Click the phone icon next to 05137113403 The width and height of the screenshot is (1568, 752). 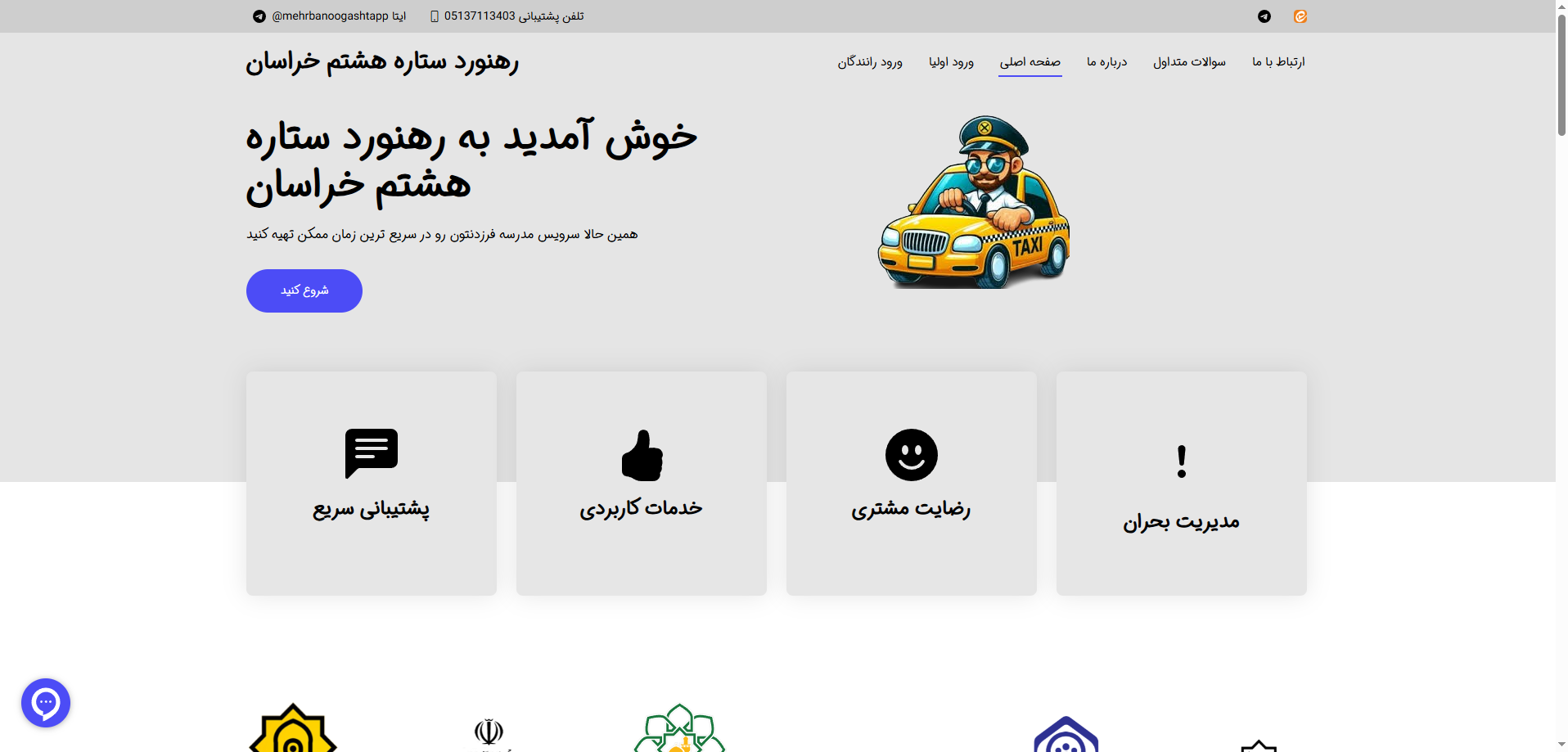click(x=435, y=16)
